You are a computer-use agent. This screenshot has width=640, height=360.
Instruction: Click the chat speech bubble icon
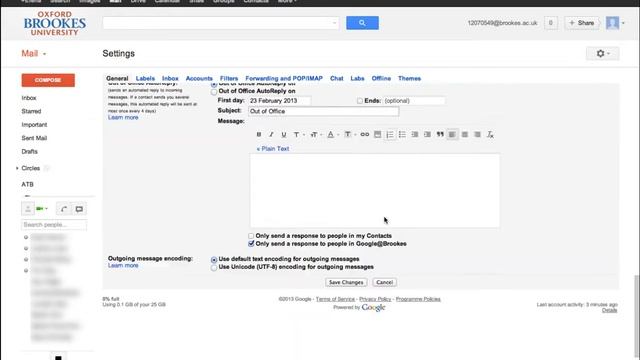click(x=79, y=209)
